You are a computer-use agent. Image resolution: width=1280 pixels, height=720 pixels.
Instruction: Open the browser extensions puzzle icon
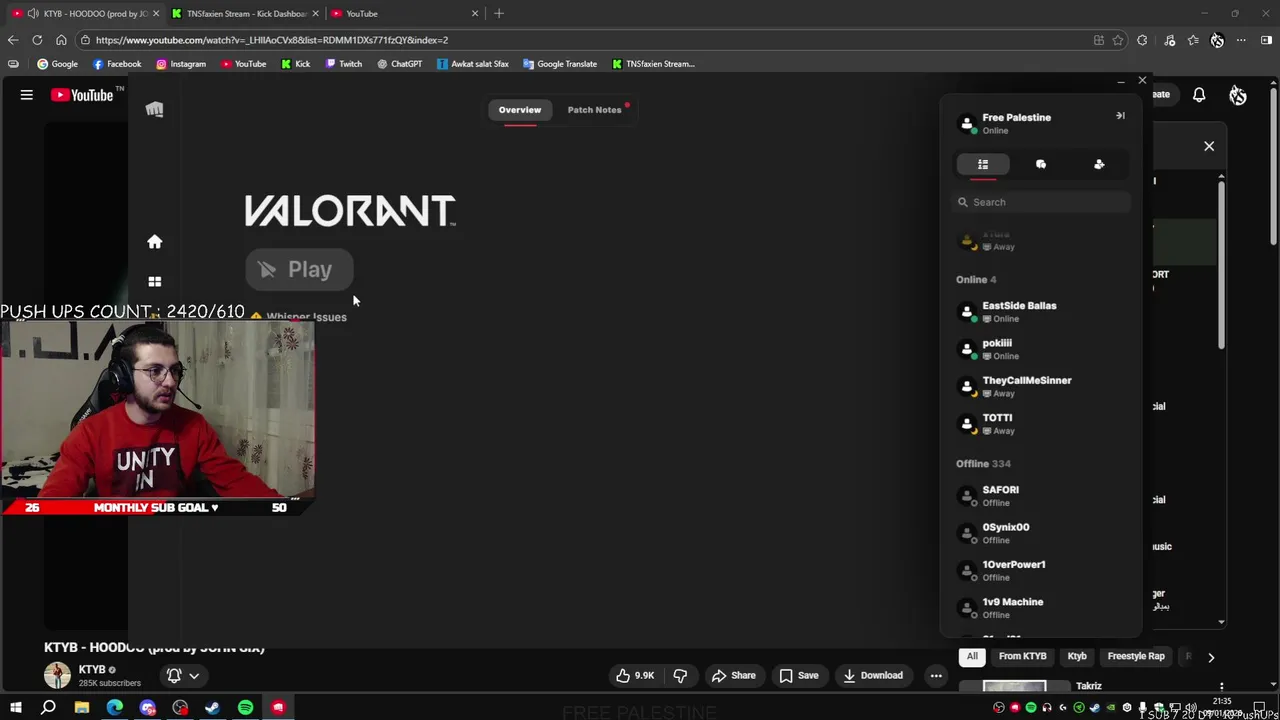tap(1142, 40)
